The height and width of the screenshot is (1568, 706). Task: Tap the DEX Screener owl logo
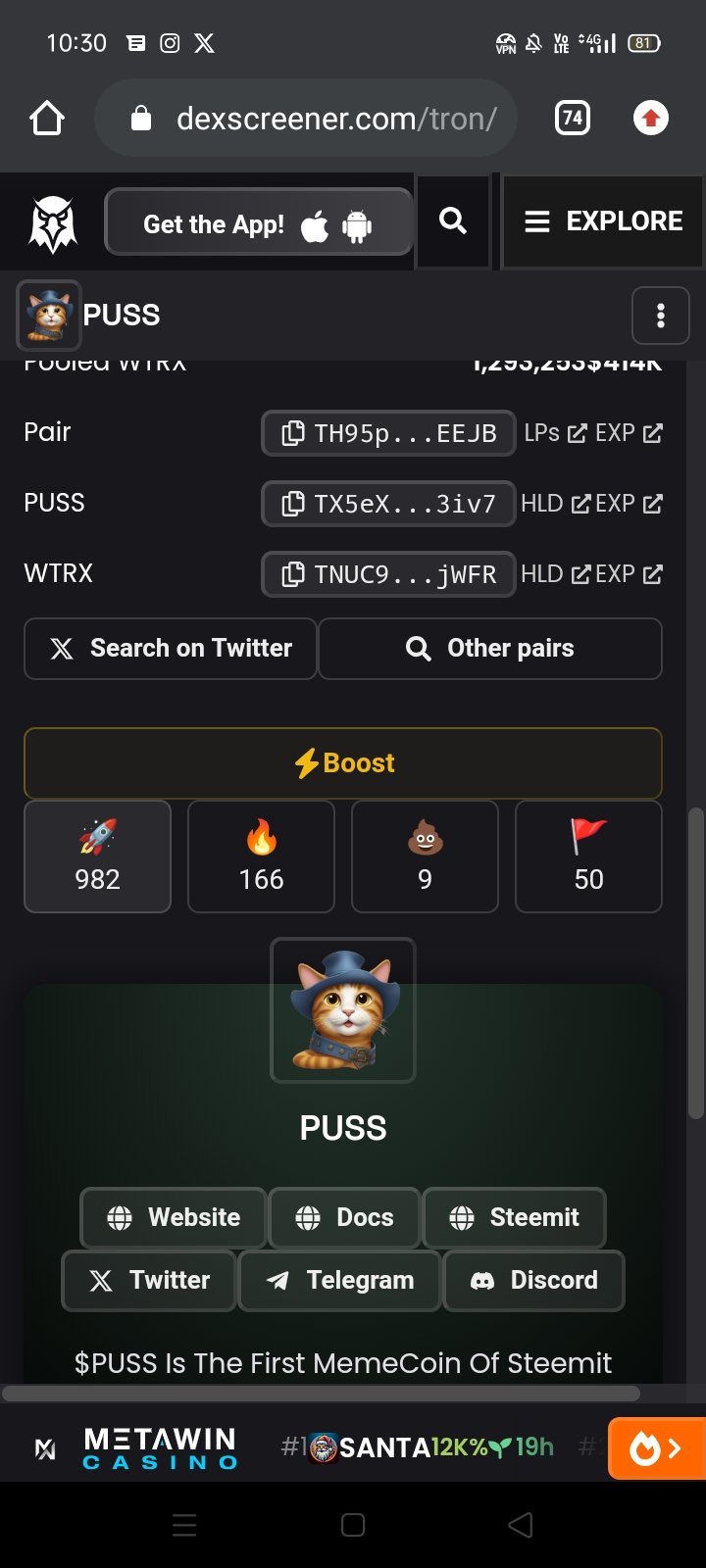53,224
